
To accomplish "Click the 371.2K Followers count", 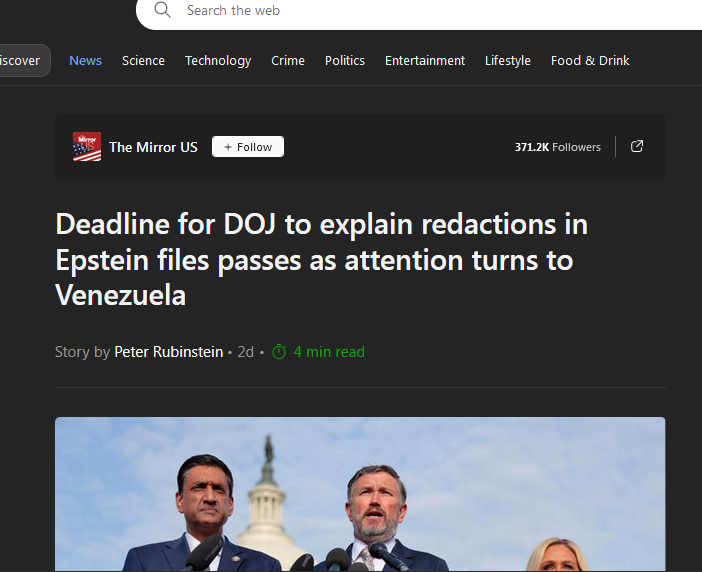I will (557, 147).
